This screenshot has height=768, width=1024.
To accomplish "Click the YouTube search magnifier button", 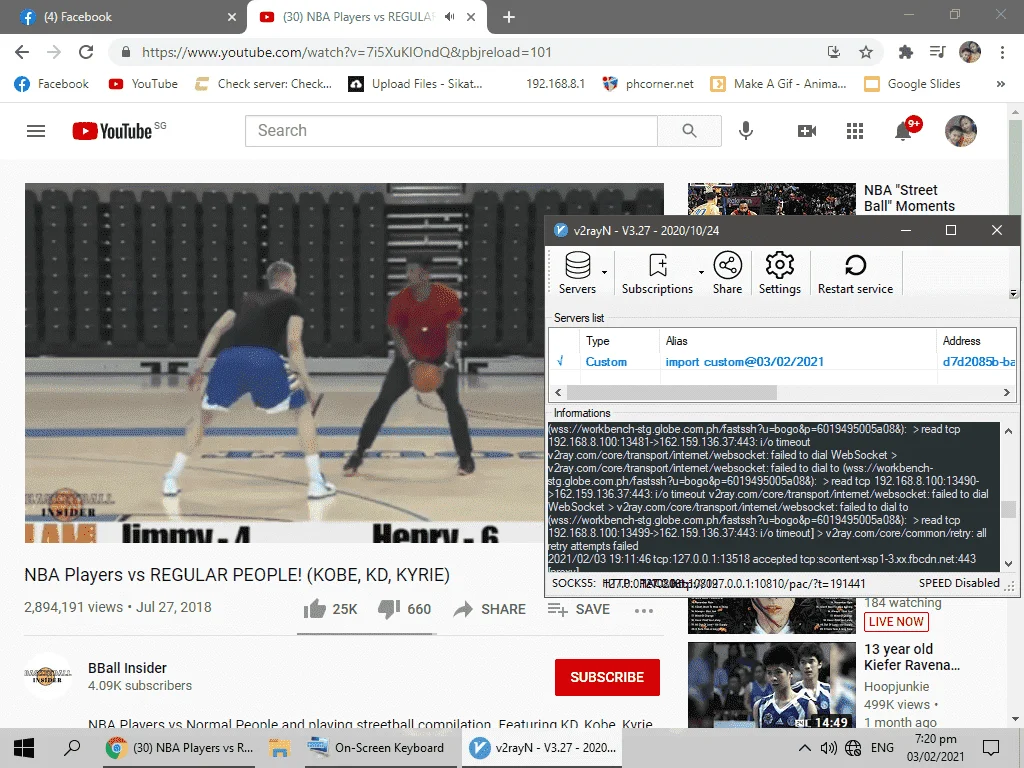I will pyautogui.click(x=689, y=131).
